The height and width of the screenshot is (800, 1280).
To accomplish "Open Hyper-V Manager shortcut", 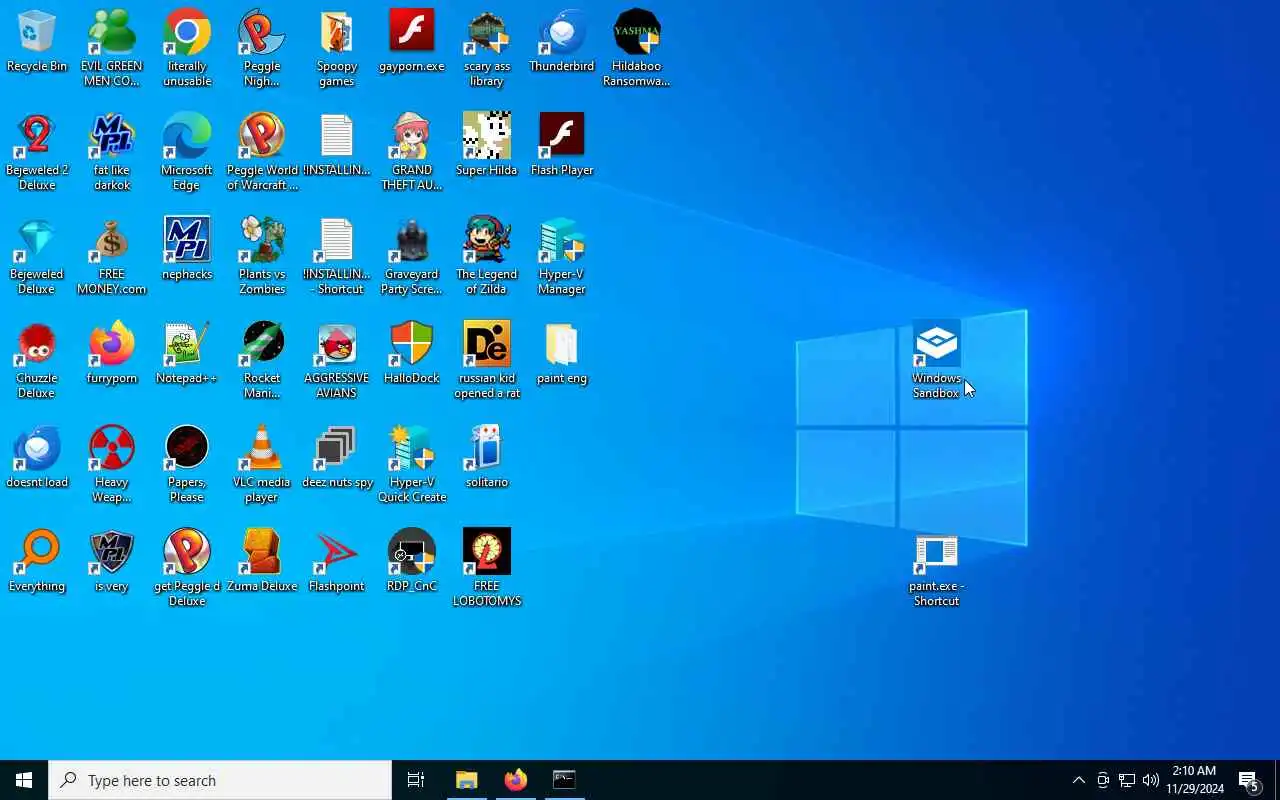I will (x=562, y=256).
